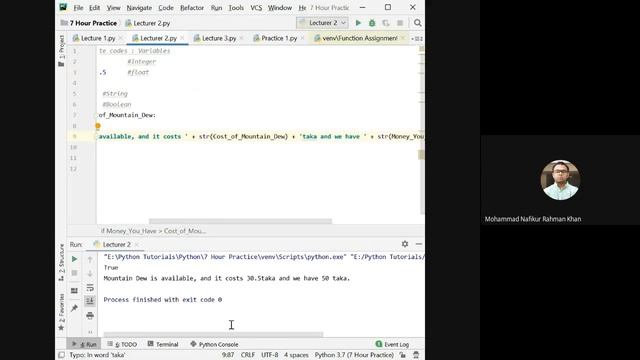Screen dimensions: 640x360
Task: Open the Navigate menu
Action: tap(139, 8)
